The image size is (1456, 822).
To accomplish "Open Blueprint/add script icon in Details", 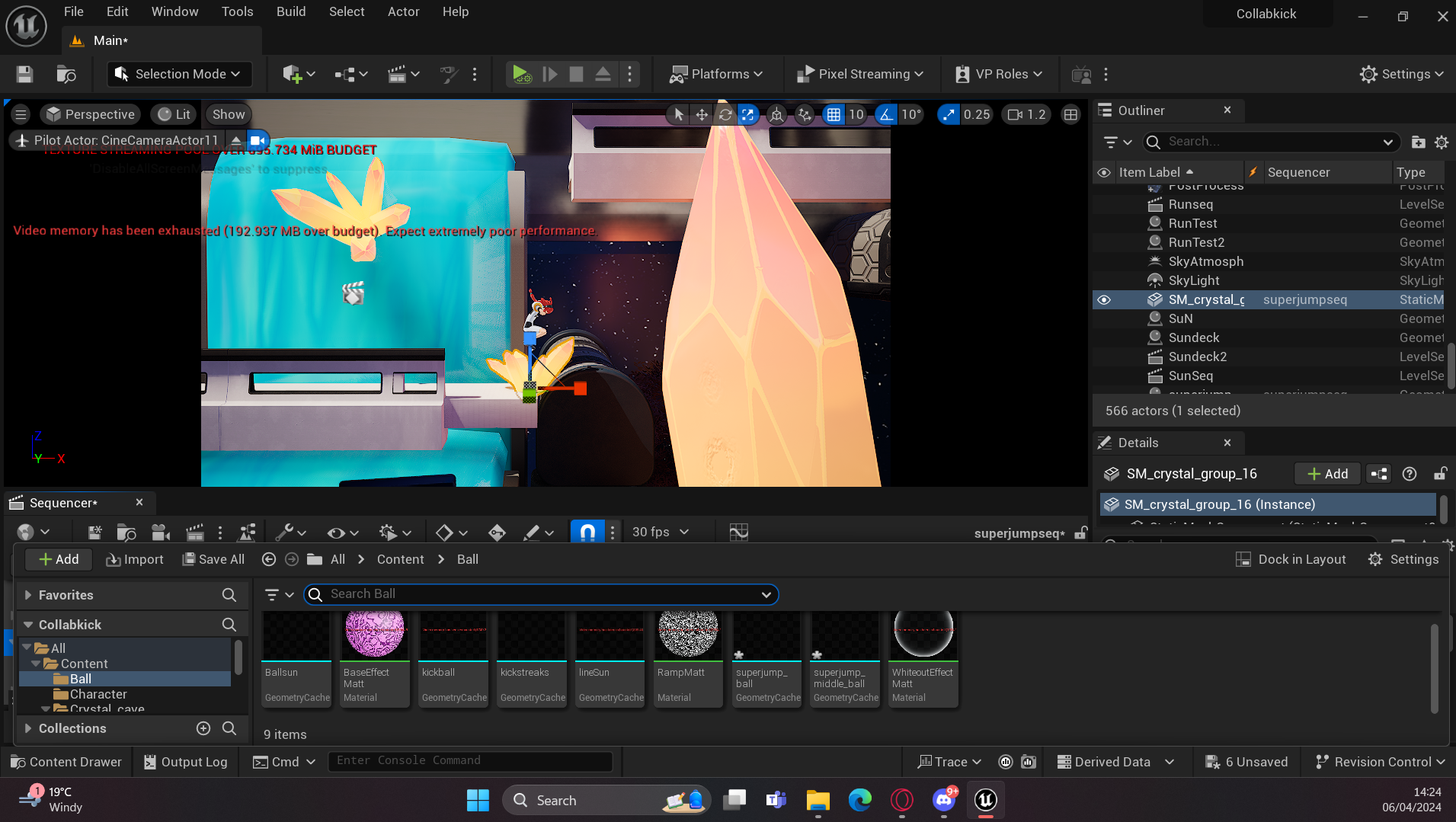I will point(1379,473).
